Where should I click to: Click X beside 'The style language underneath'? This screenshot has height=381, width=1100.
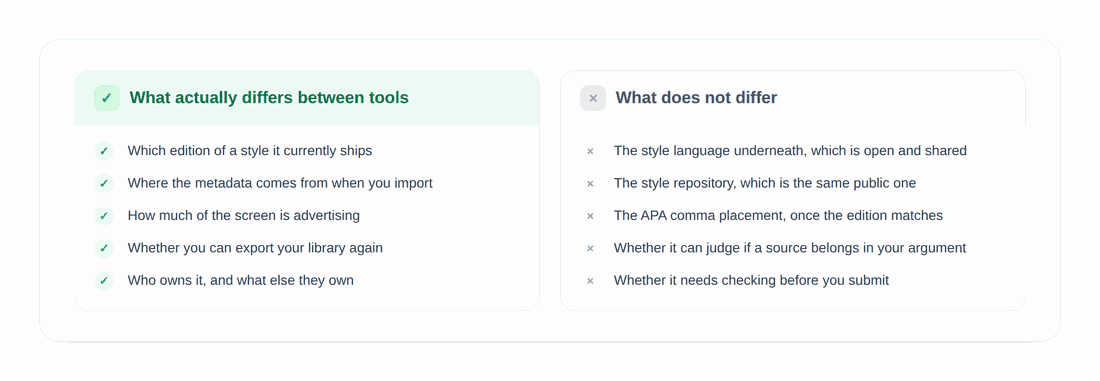(590, 151)
